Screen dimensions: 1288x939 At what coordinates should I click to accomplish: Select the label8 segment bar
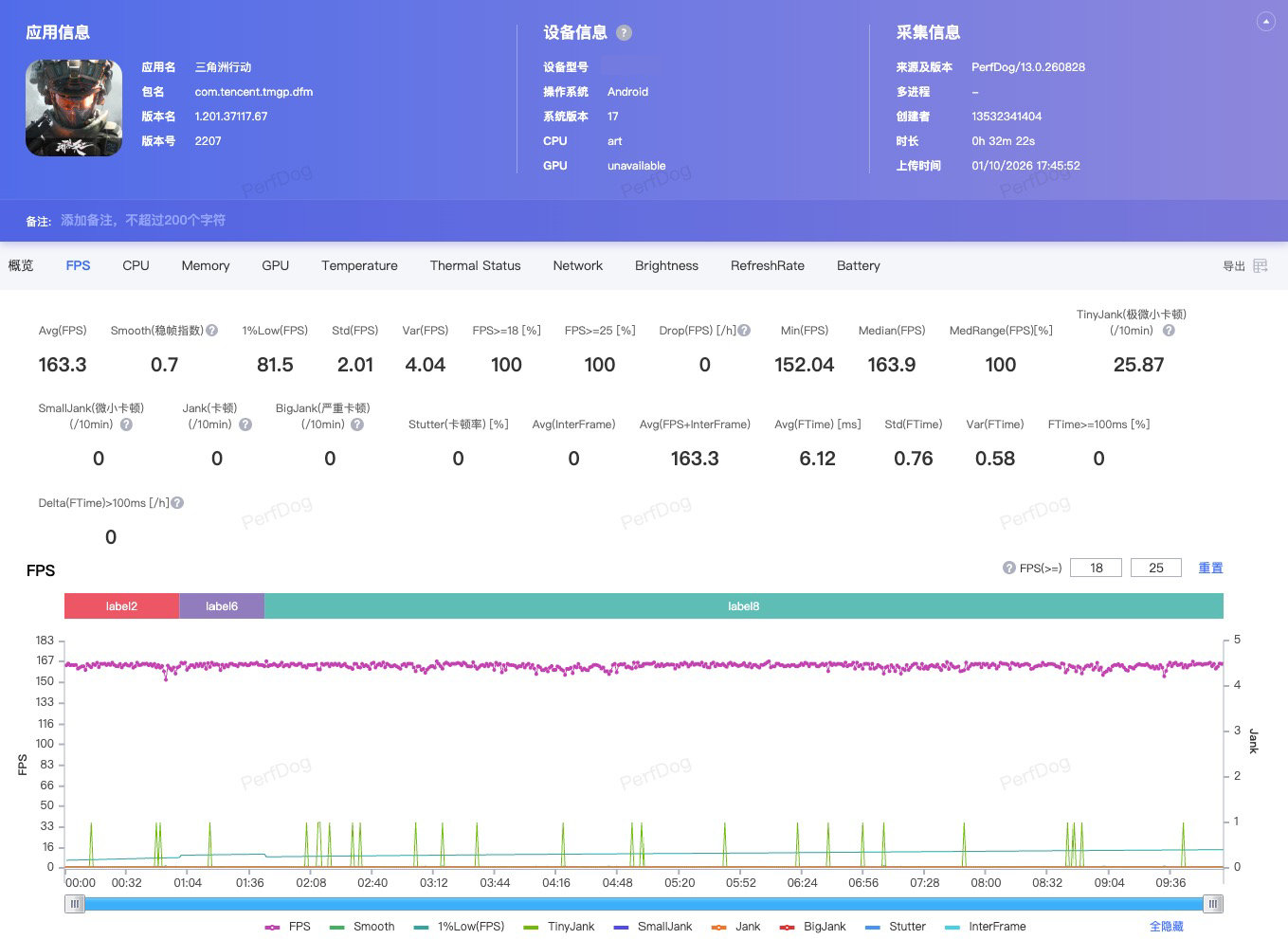click(744, 606)
